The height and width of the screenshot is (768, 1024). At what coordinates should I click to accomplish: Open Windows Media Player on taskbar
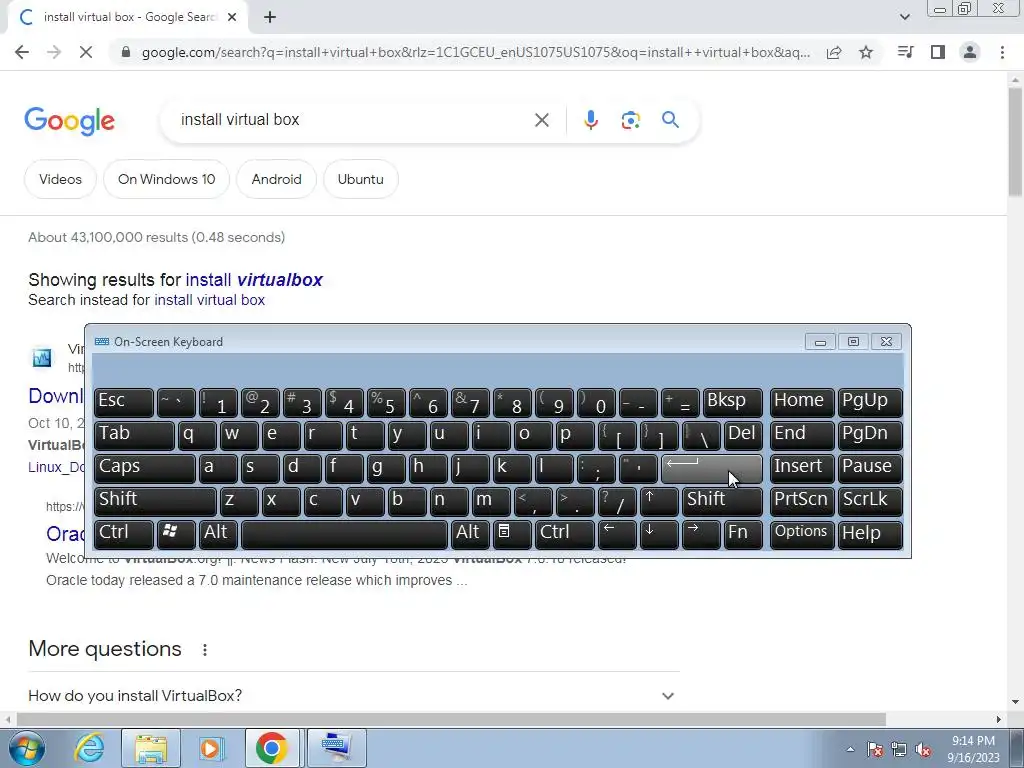point(210,748)
